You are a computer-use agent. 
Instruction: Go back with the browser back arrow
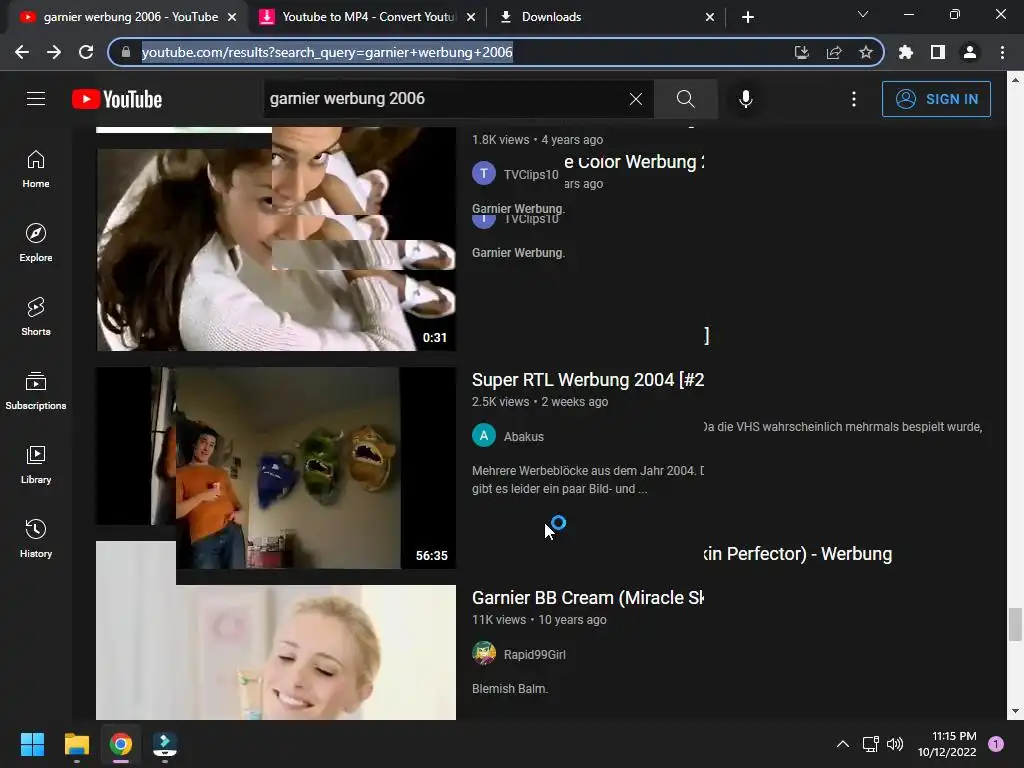coord(22,52)
